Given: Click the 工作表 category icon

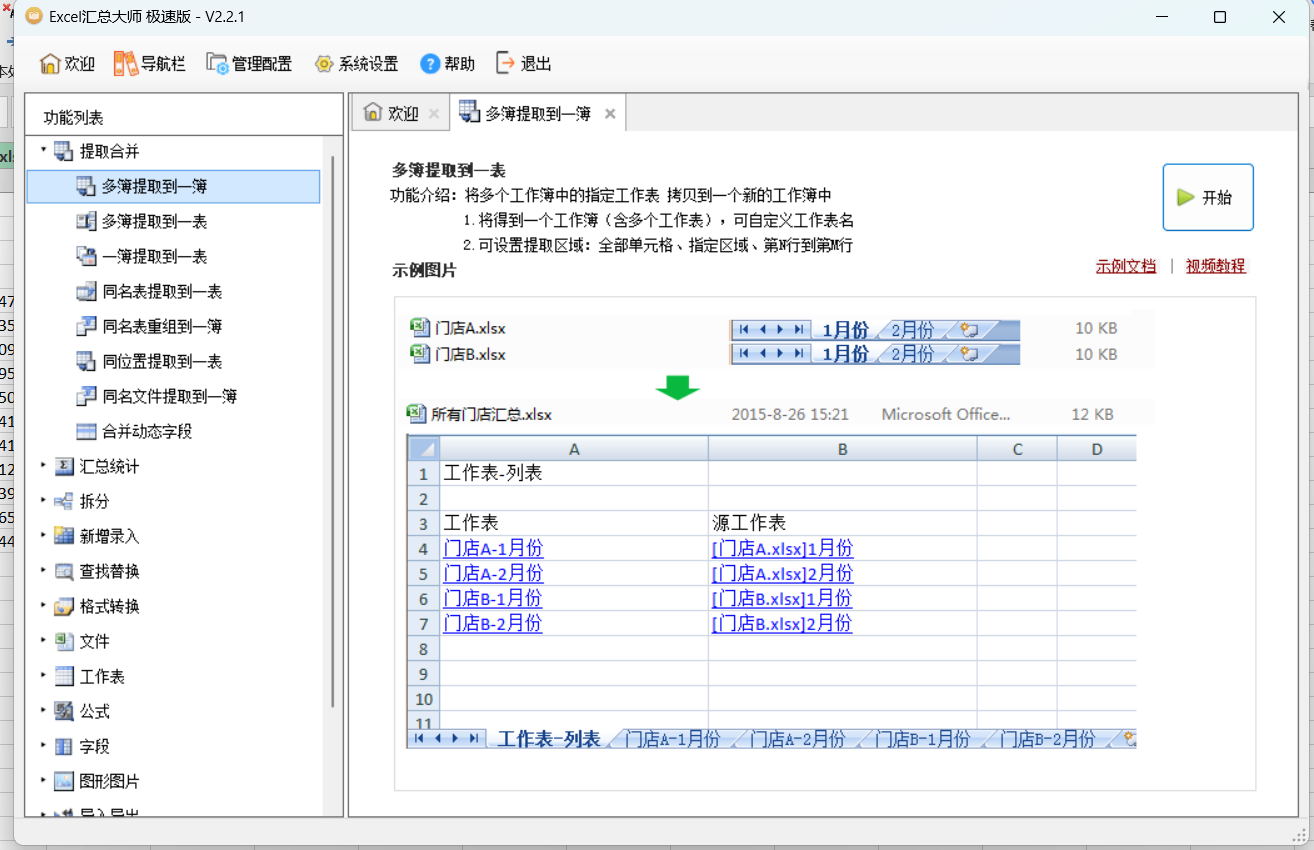Looking at the screenshot, I should 64,676.
